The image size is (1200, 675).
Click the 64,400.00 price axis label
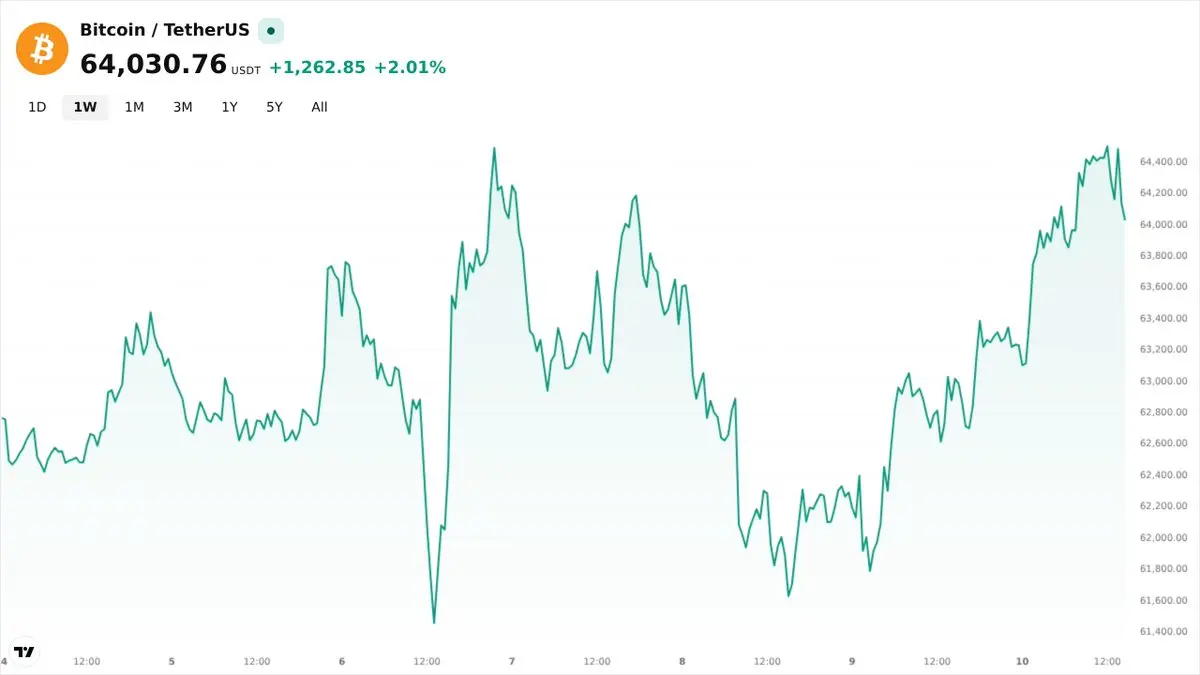click(1163, 161)
